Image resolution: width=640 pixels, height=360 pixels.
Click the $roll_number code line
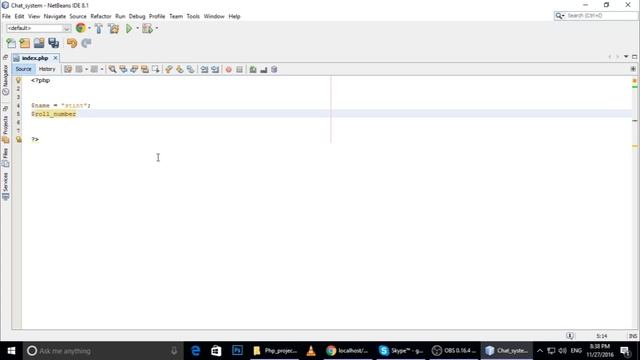[53, 114]
